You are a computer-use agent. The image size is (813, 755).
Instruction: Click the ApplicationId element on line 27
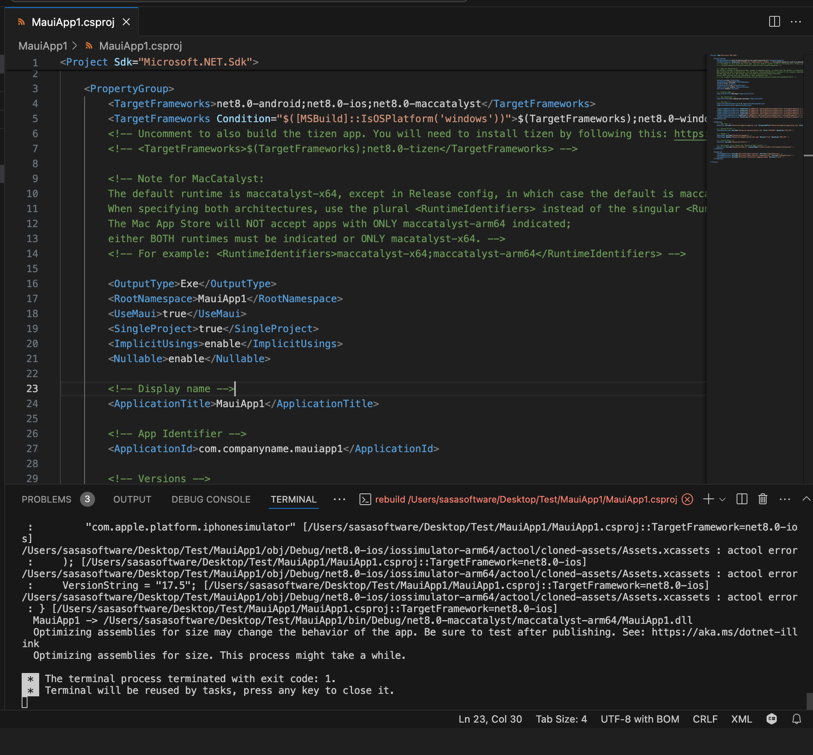[273, 449]
